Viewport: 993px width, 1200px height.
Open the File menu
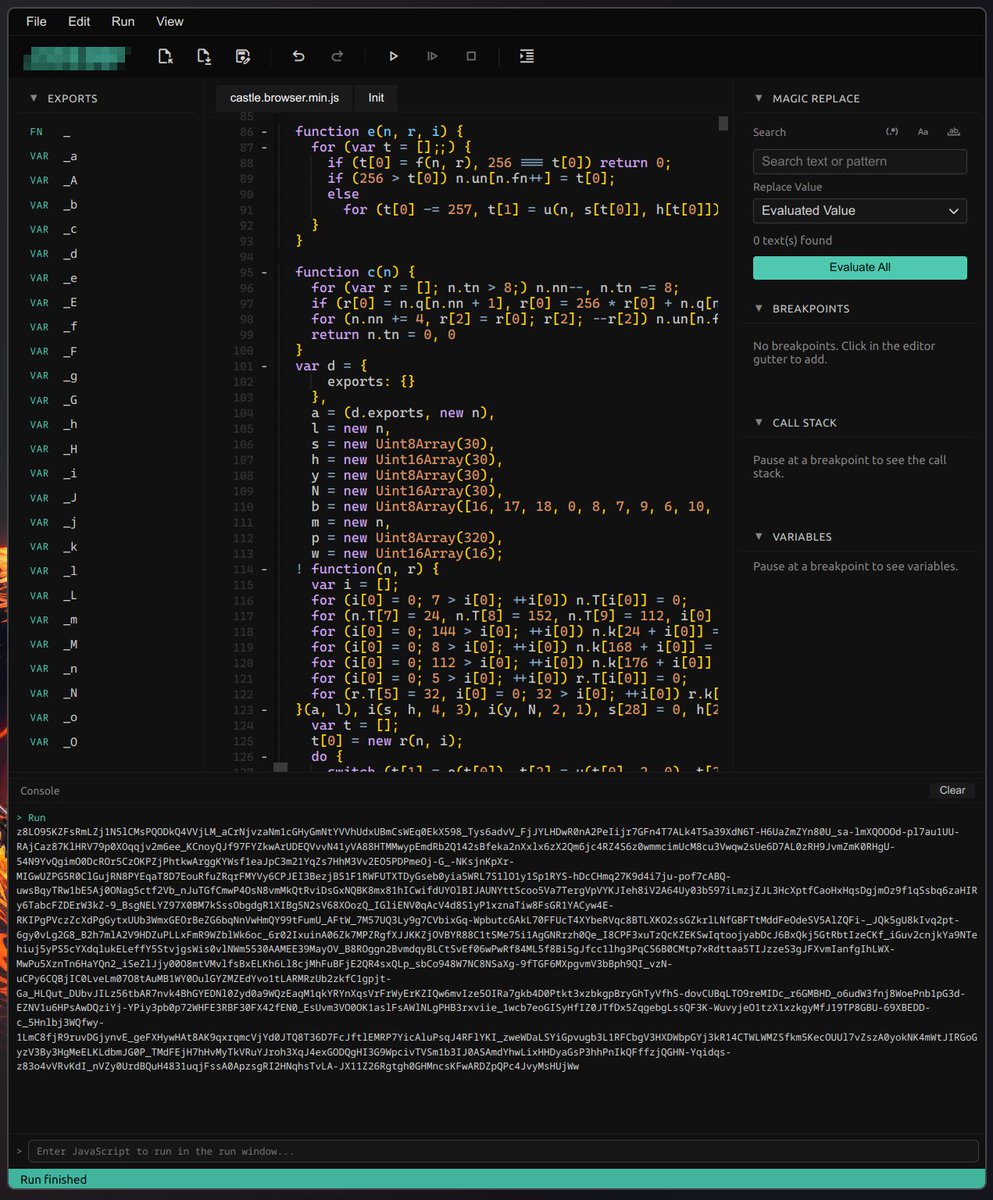tap(36, 21)
